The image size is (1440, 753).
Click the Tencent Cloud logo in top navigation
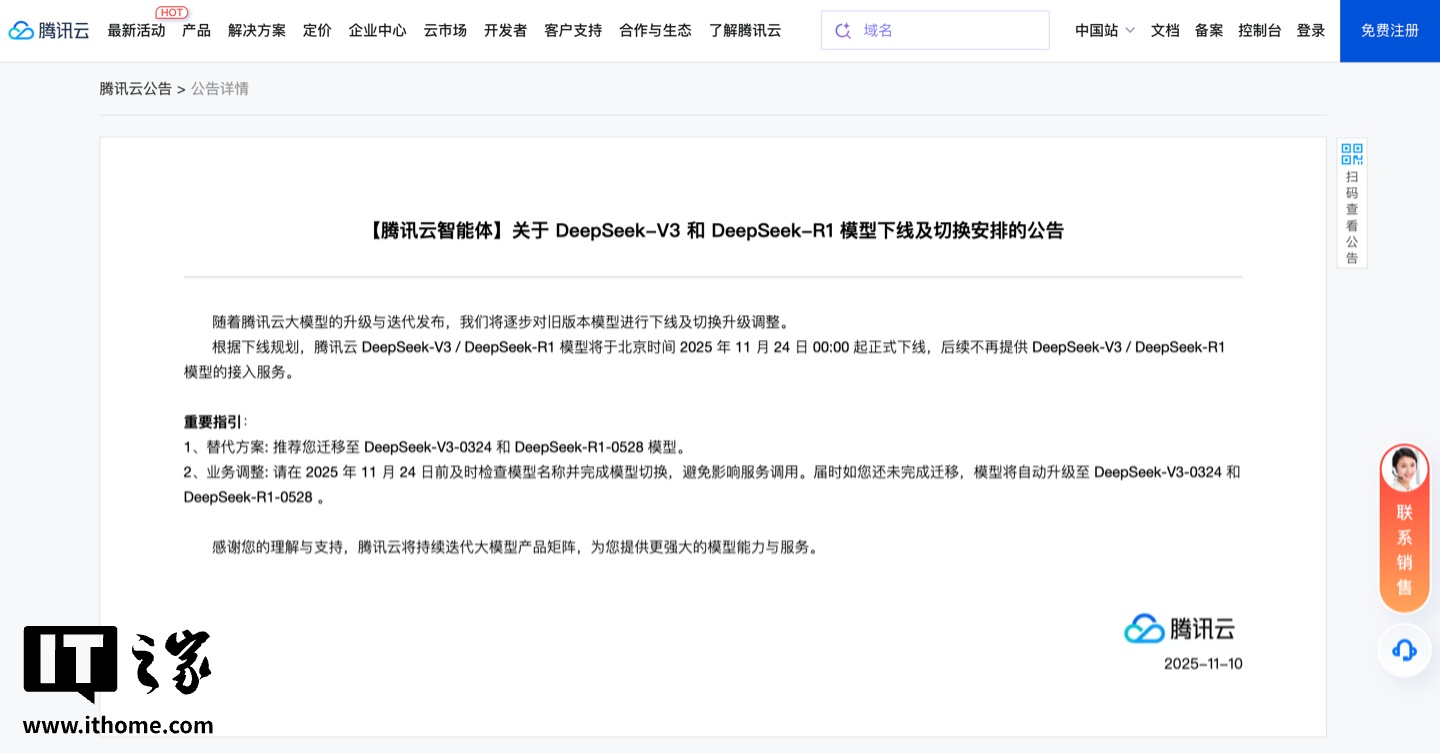(x=48, y=30)
